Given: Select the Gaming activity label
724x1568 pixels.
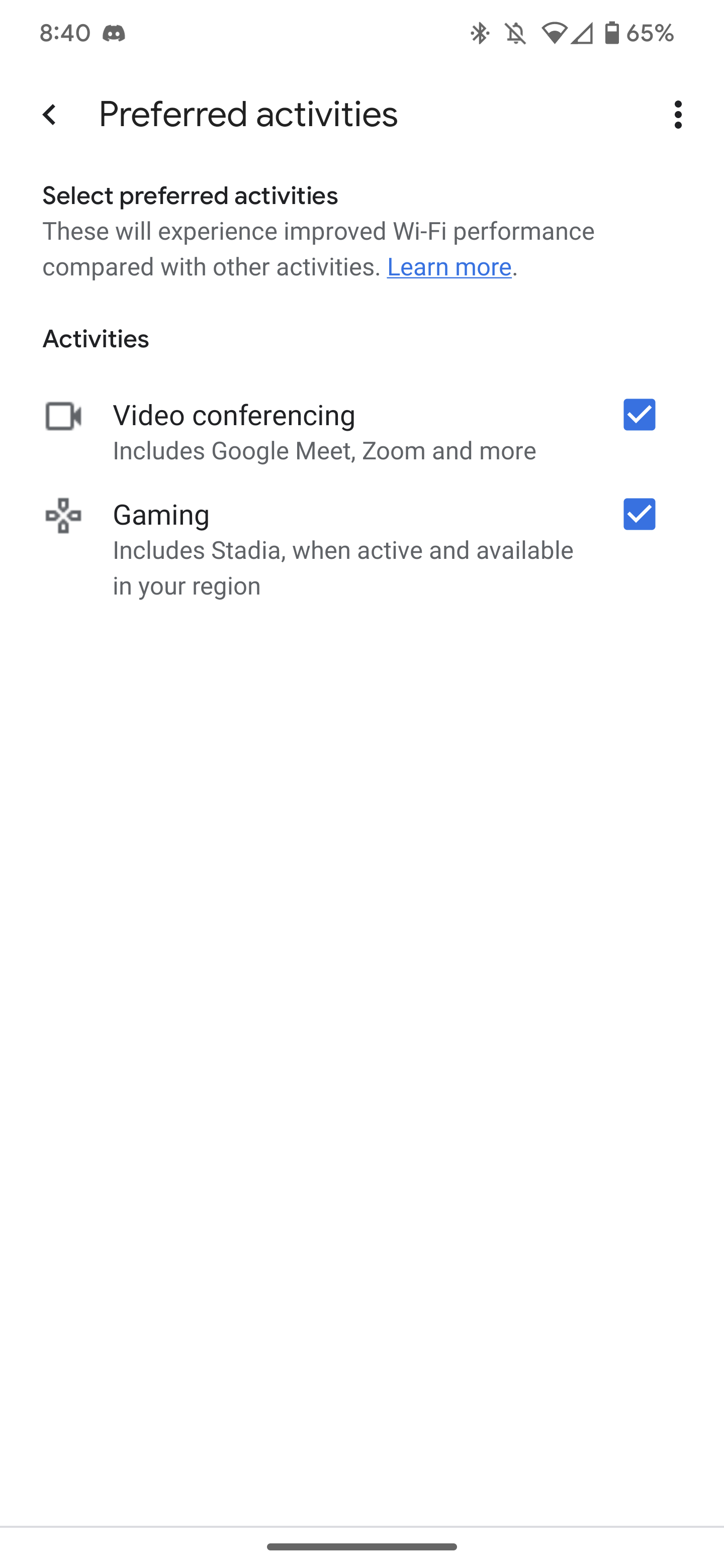Looking at the screenshot, I should tap(161, 515).
